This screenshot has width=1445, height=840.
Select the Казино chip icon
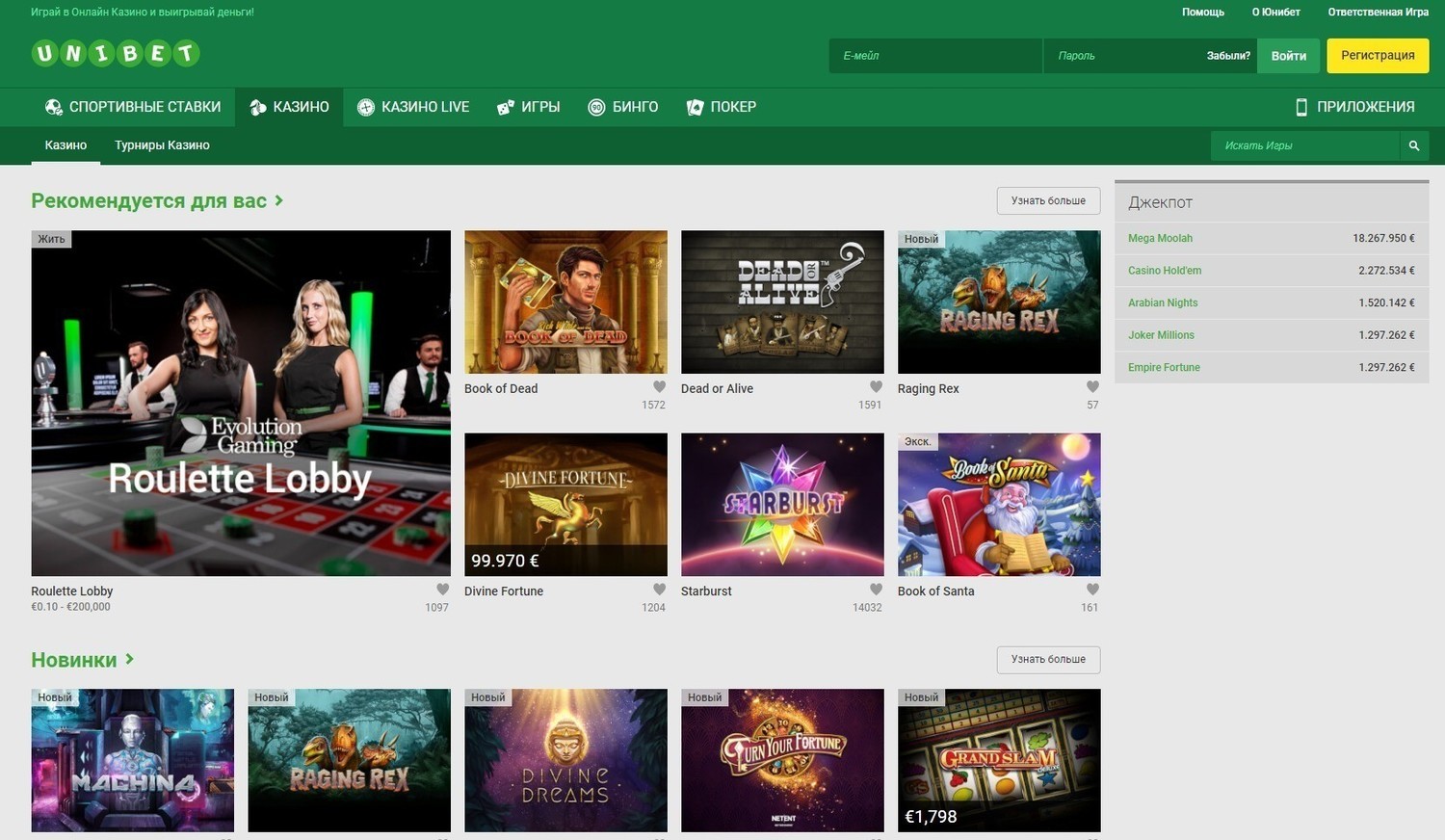[x=256, y=106]
